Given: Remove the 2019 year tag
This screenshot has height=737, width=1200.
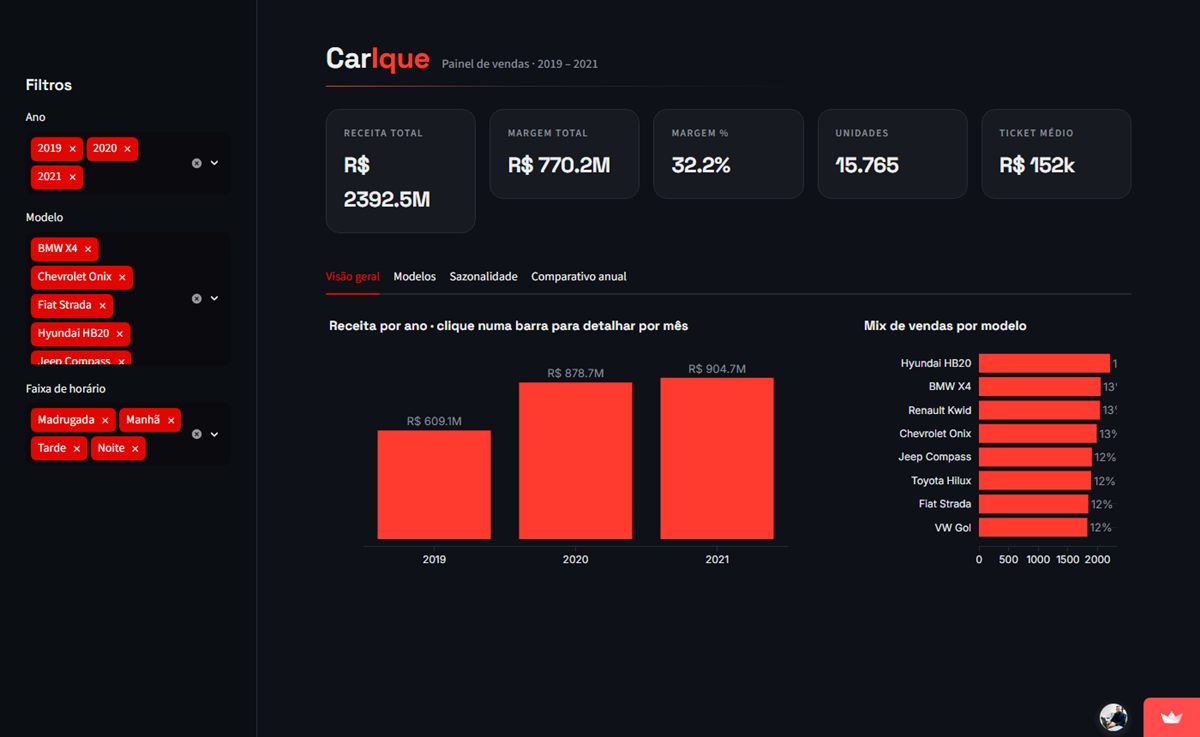Looking at the screenshot, I should 72,149.
